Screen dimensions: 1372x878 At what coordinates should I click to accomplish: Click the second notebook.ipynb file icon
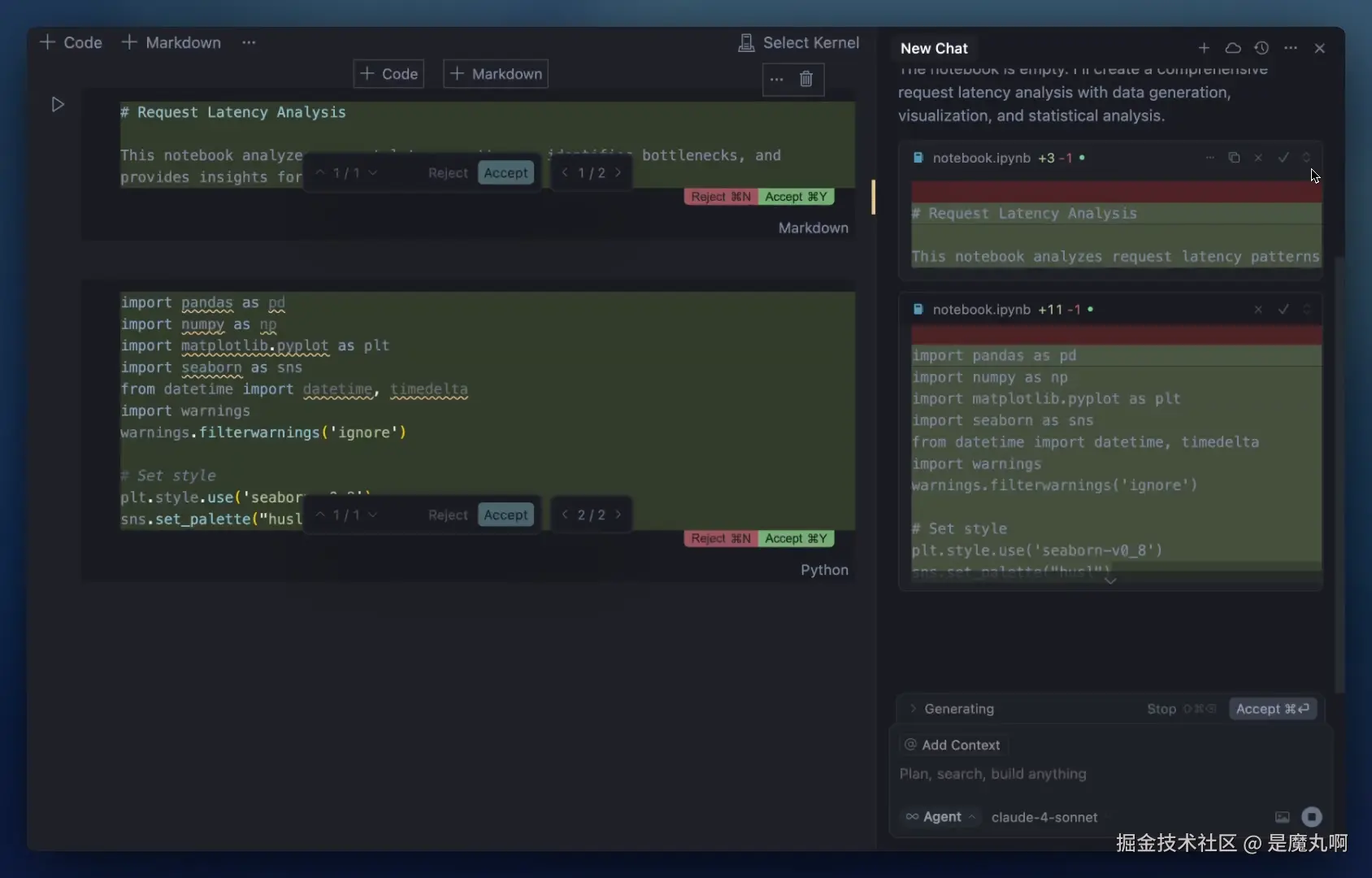tap(918, 310)
